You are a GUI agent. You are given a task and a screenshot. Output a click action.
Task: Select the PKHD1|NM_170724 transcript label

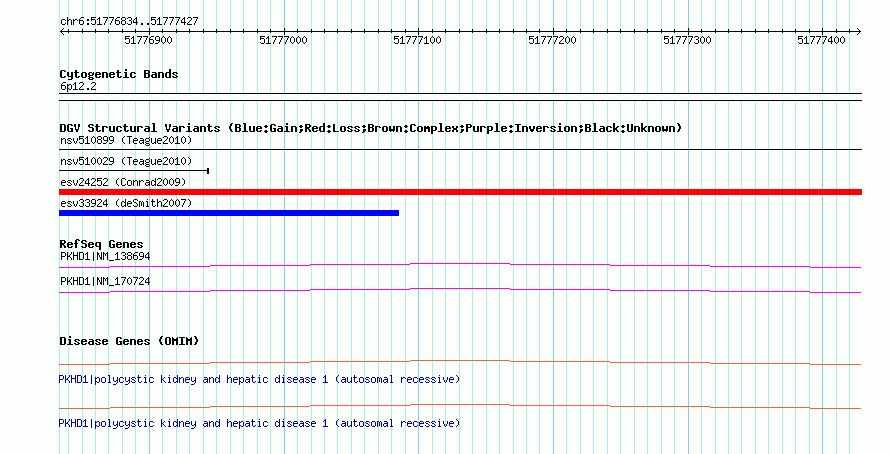[105, 281]
